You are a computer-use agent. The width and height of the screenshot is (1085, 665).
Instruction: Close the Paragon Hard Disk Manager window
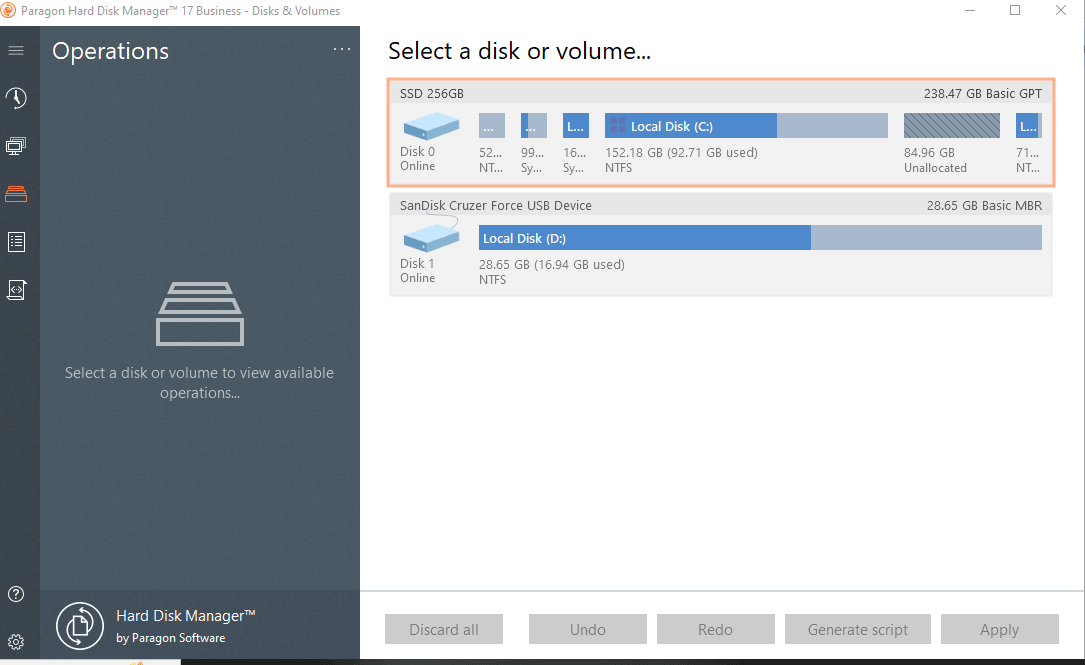pos(1061,10)
